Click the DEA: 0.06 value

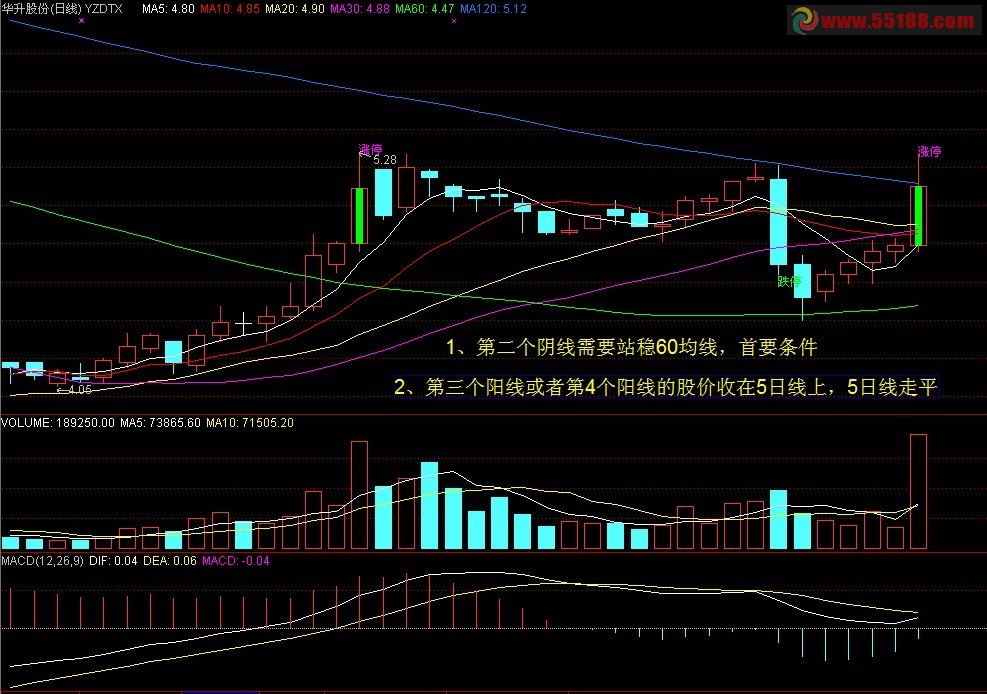(x=170, y=561)
